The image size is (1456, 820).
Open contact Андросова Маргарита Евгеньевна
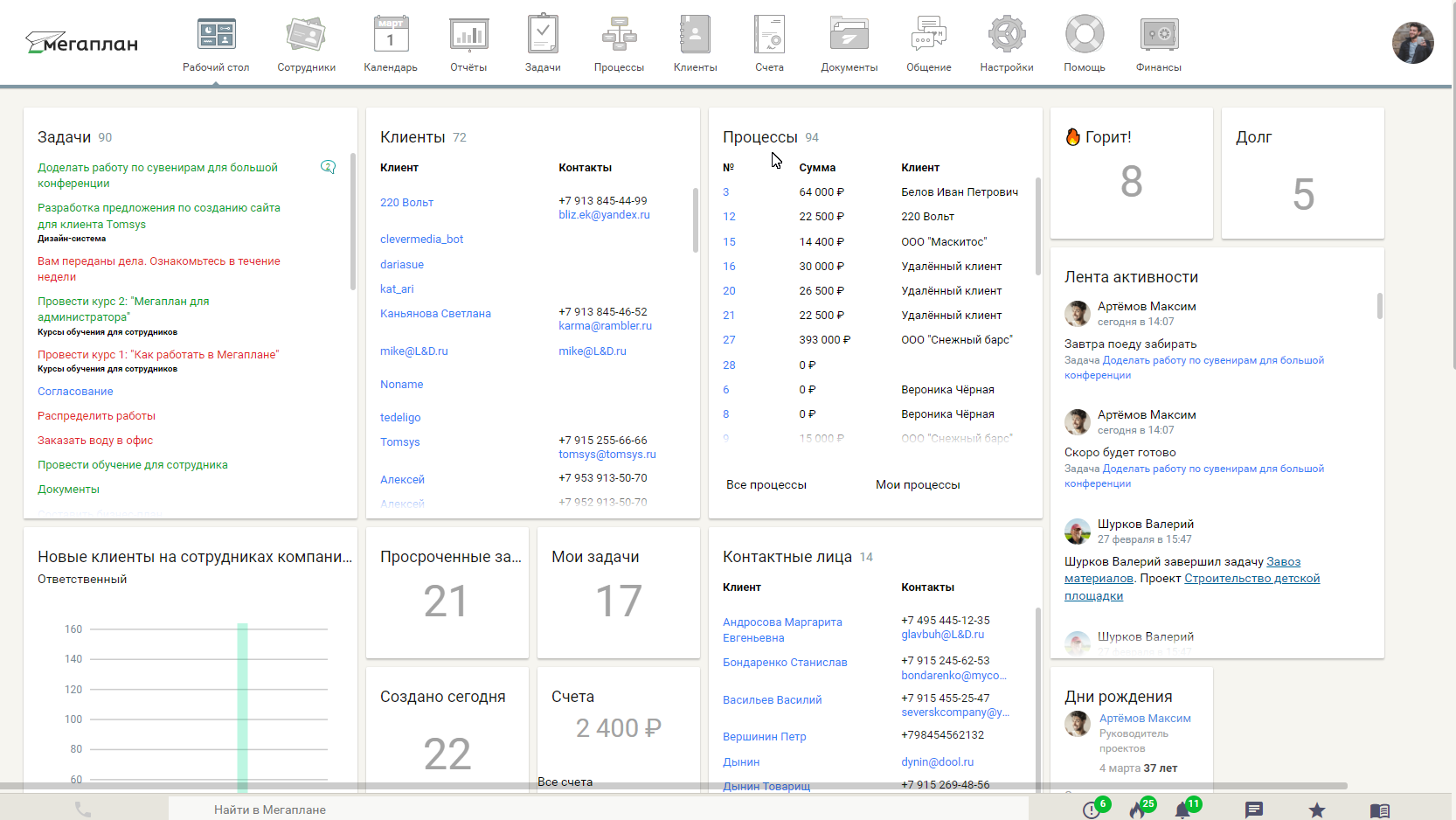tap(782, 630)
